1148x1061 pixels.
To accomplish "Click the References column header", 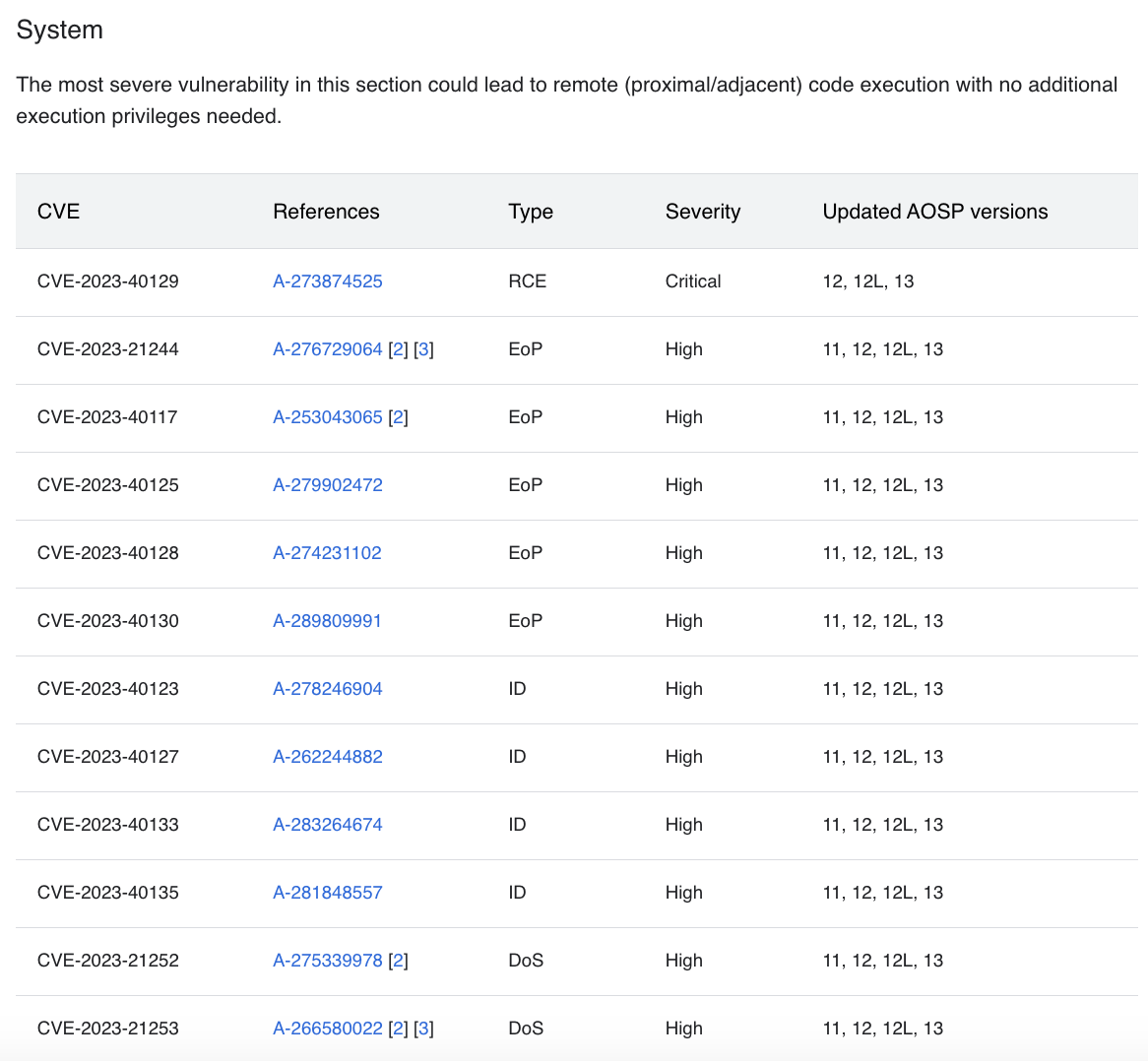I will point(326,212).
